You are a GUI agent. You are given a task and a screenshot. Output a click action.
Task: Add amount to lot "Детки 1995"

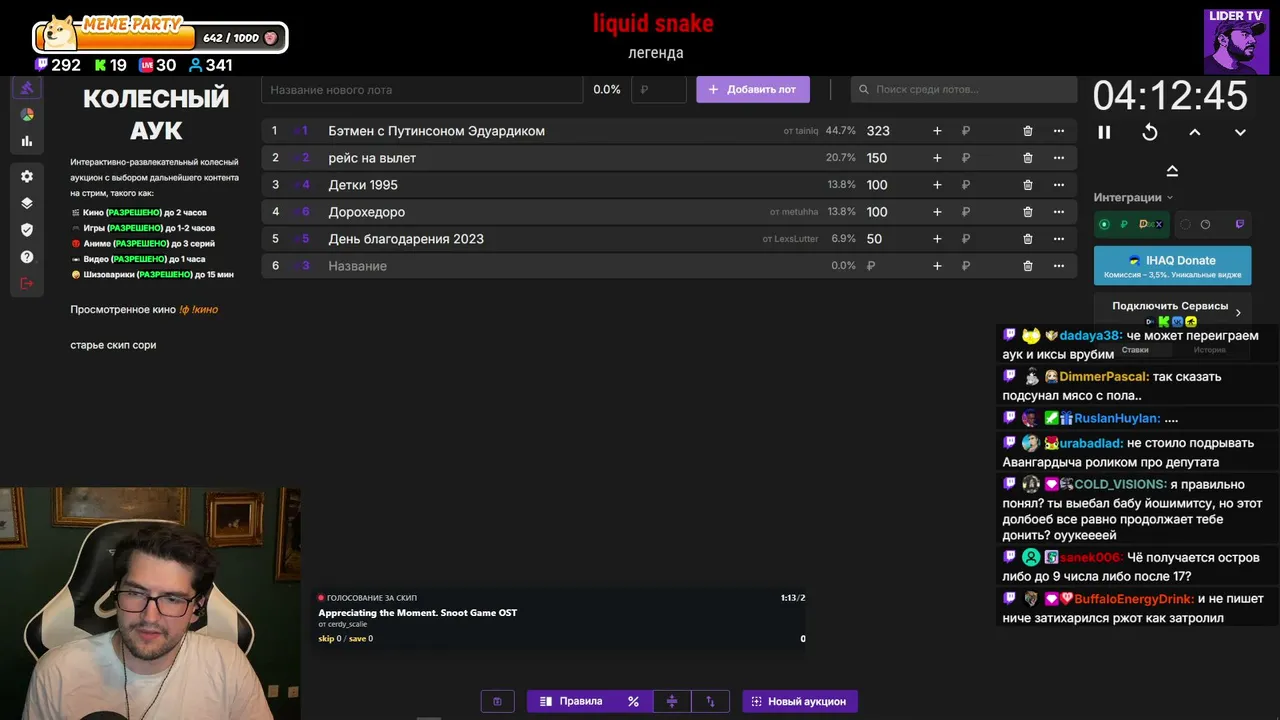937,185
